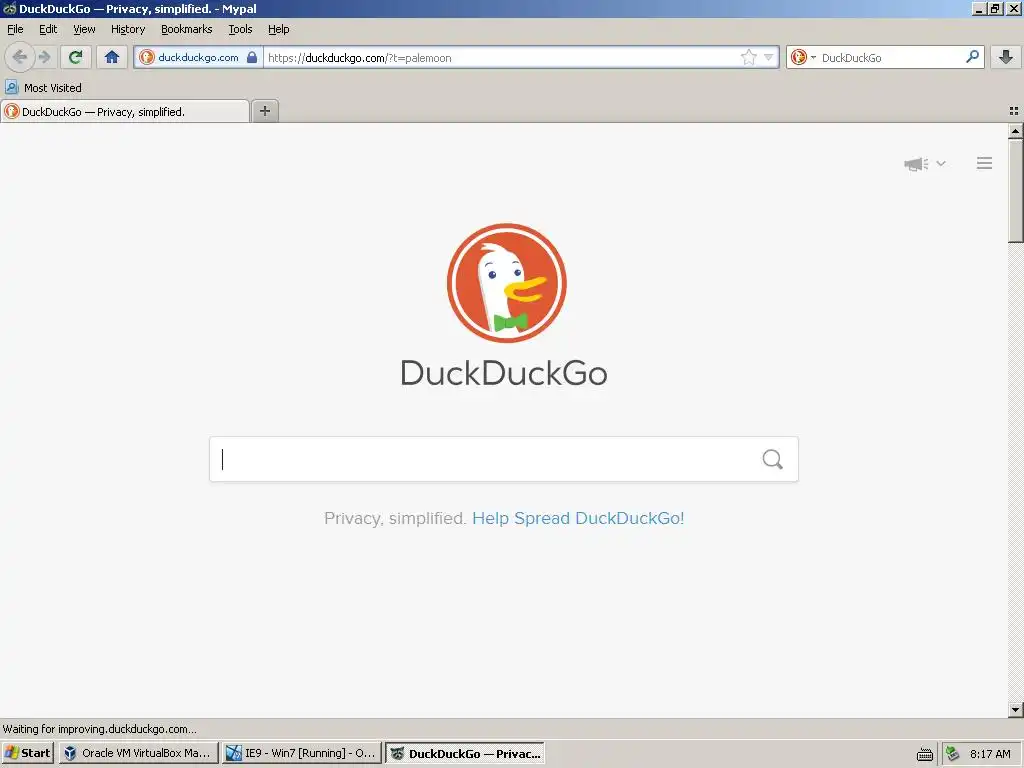This screenshot has width=1024, height=768.
Task: Open the History menu
Action: [x=128, y=29]
